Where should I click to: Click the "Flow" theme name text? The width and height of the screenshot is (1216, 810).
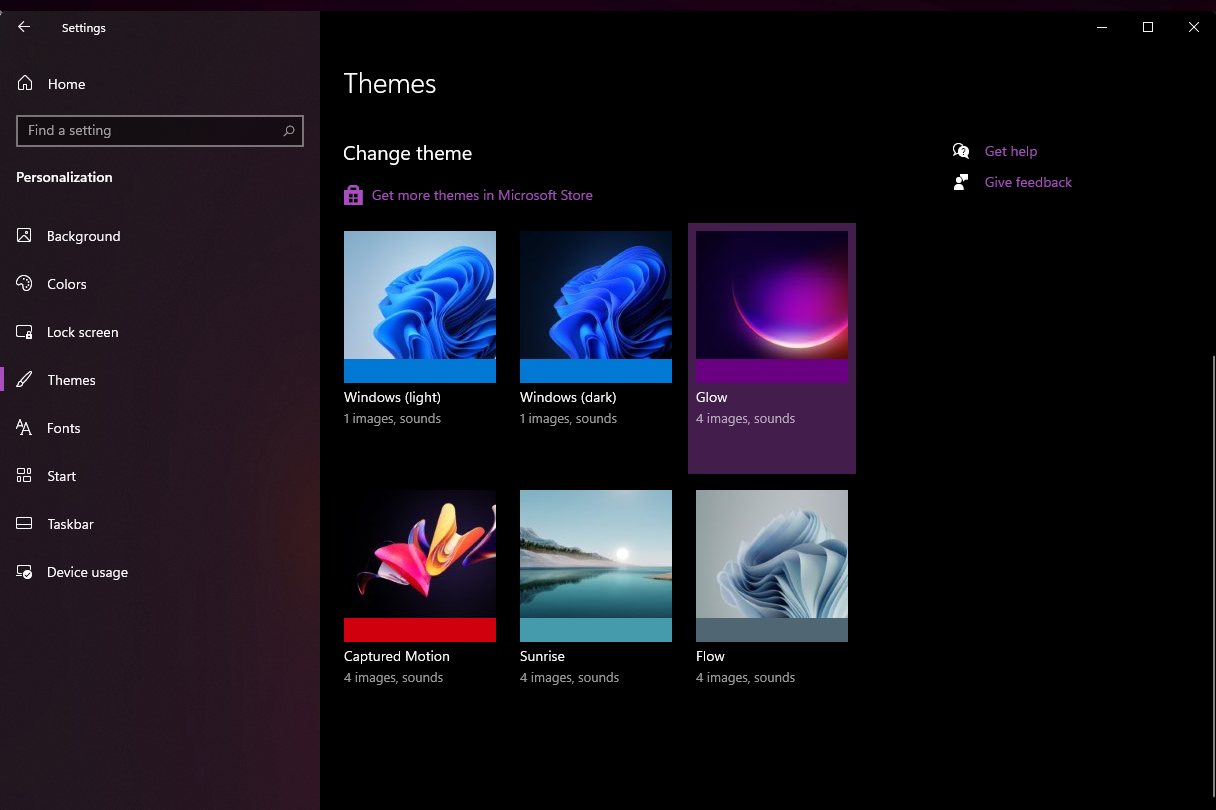[710, 656]
